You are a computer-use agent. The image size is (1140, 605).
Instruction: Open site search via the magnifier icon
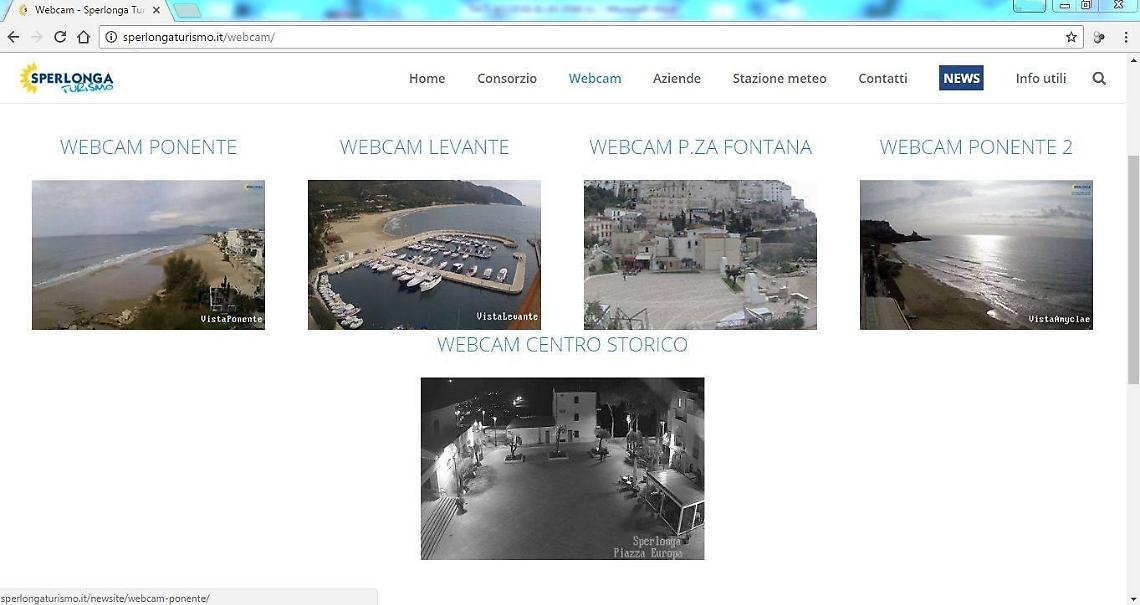(1099, 78)
